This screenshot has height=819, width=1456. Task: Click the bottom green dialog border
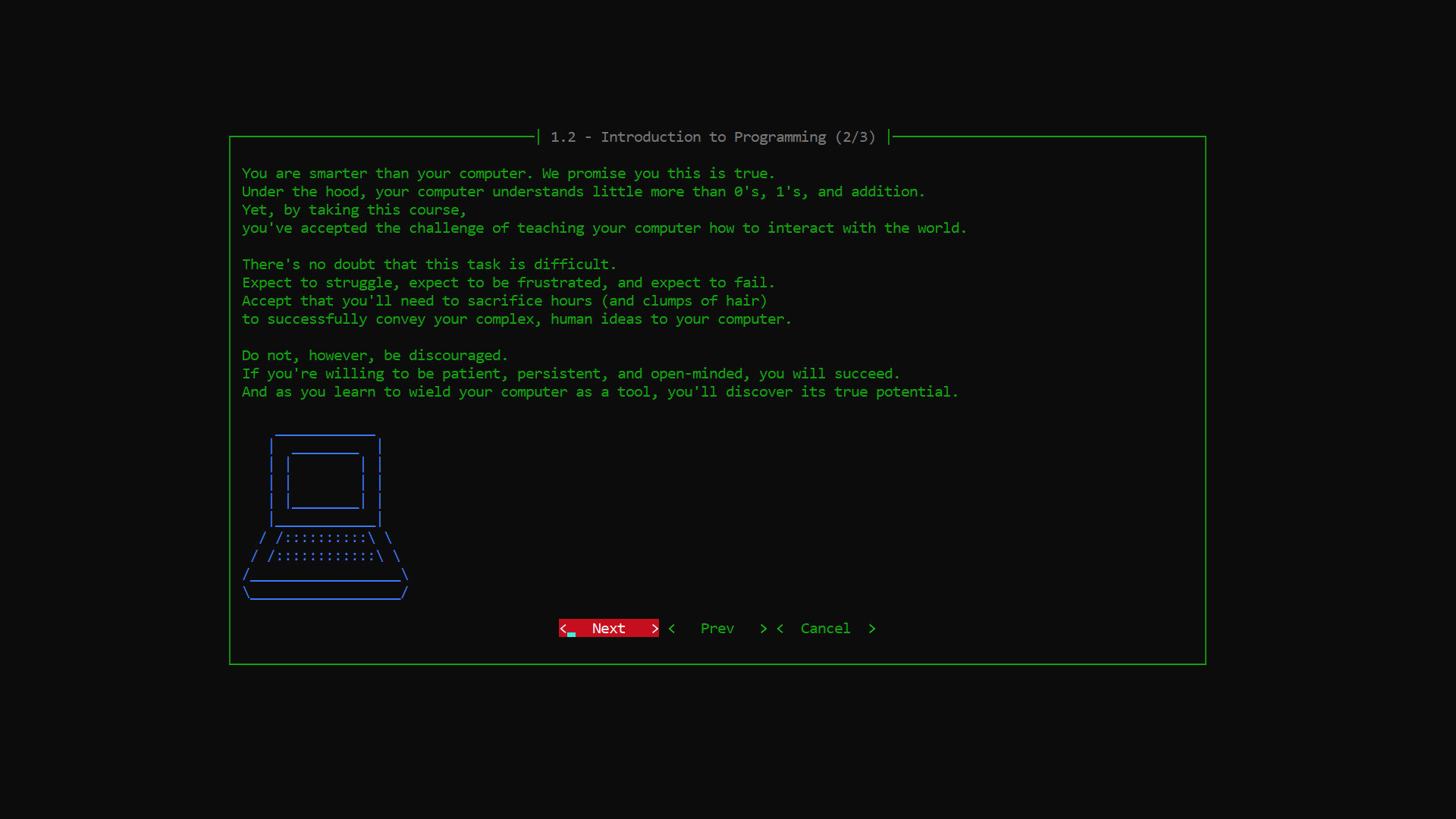(717, 664)
